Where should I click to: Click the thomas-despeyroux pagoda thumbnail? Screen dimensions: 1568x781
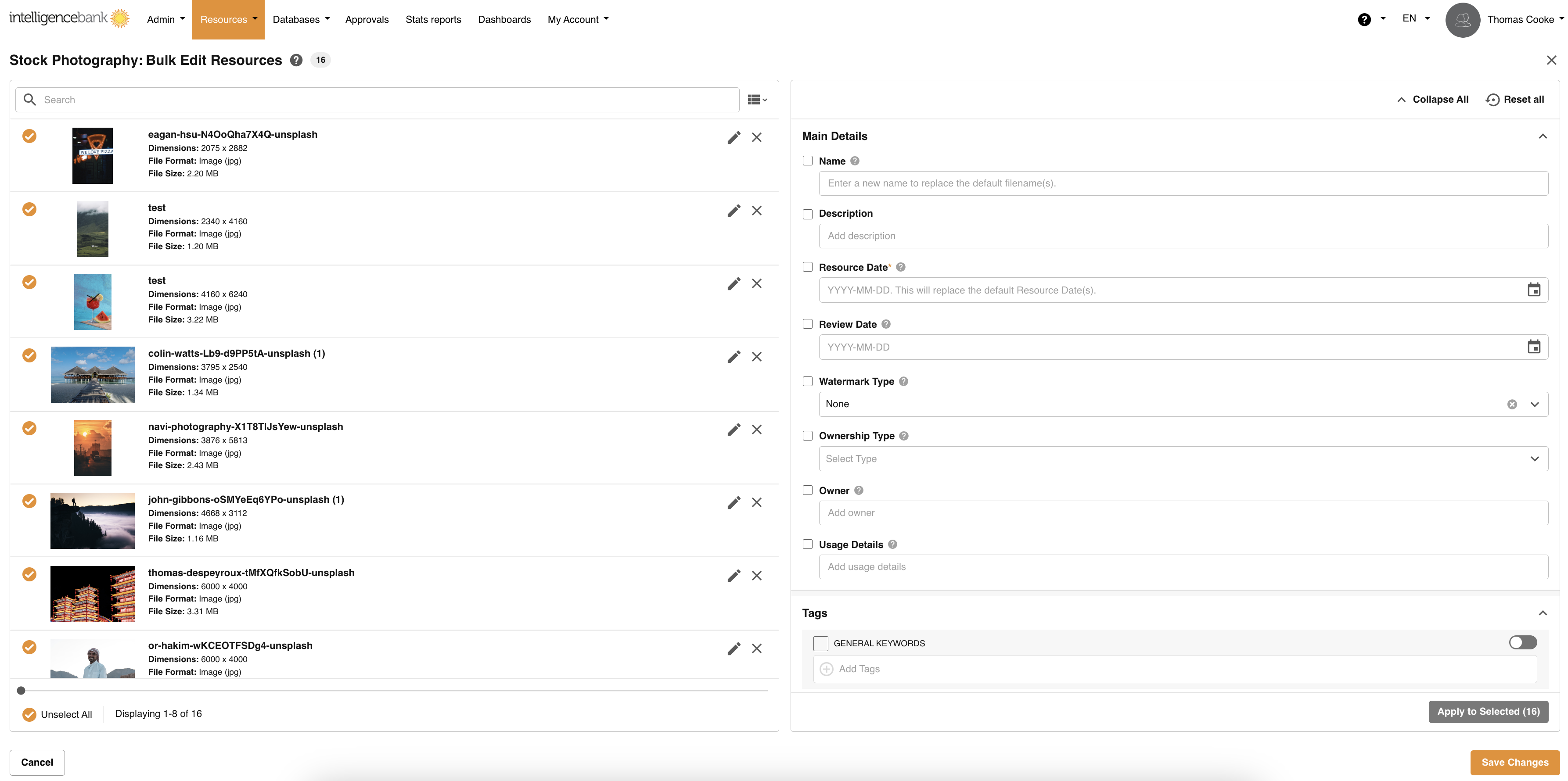[93, 594]
